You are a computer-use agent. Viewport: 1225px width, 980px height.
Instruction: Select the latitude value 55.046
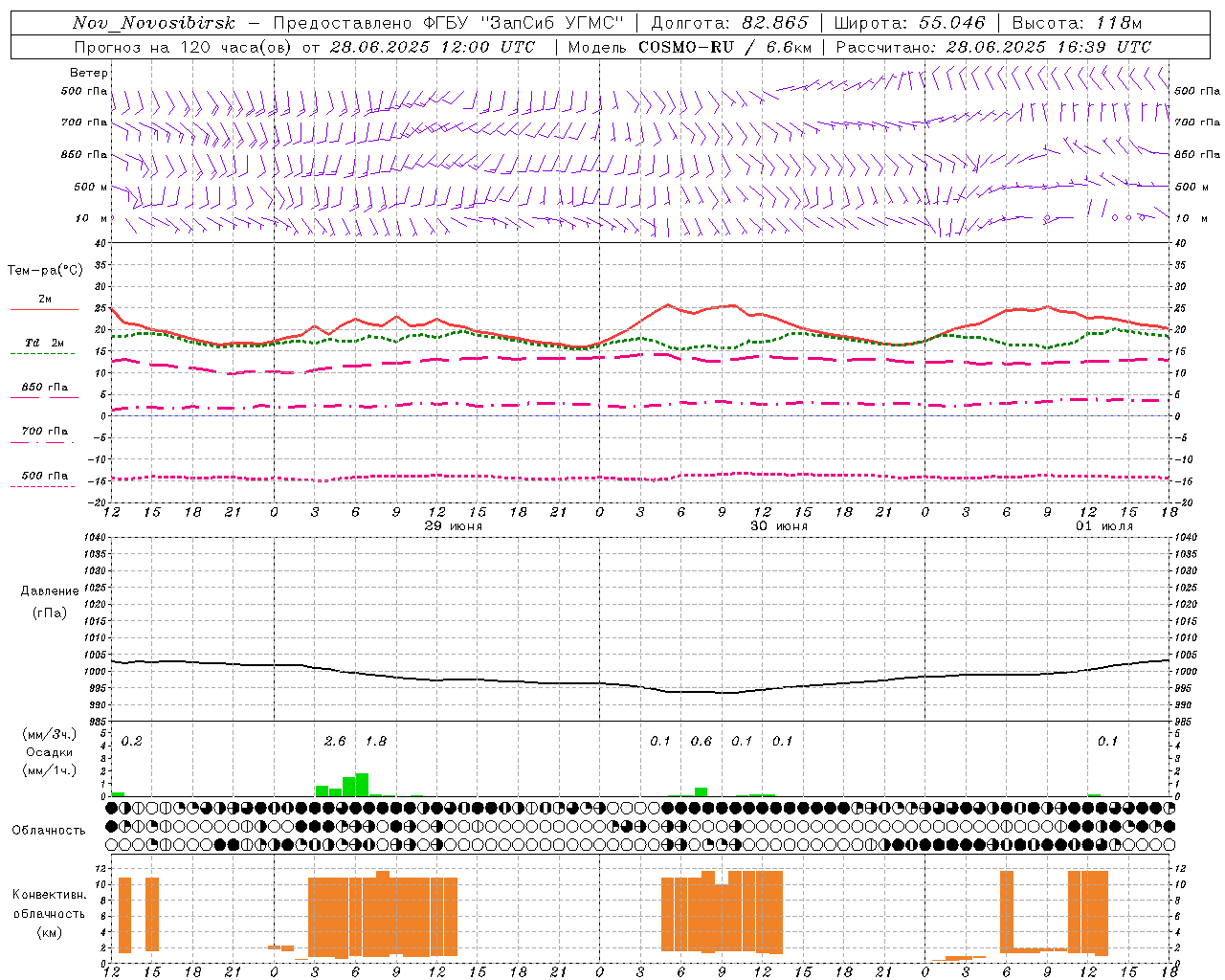coord(952,23)
